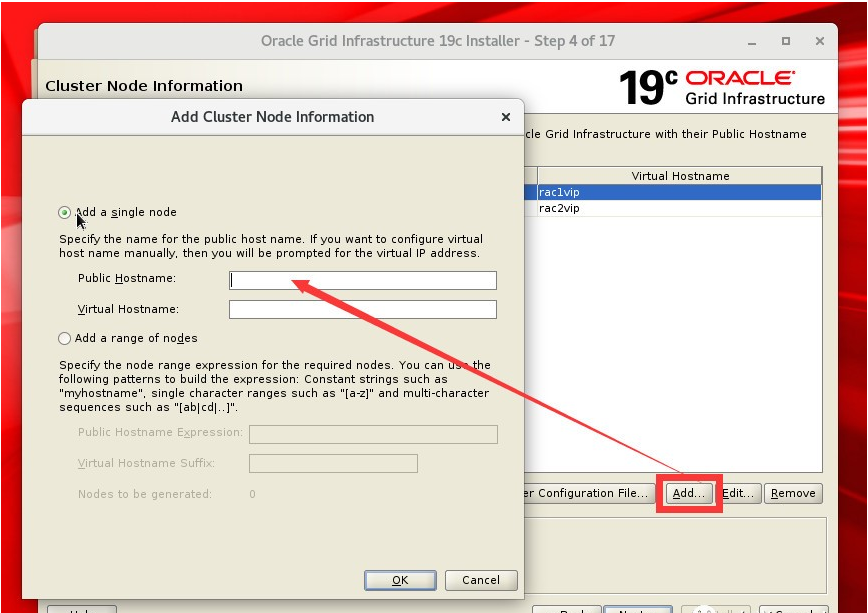
Task: Click the Edit... button in installer window
Action: [x=739, y=493]
